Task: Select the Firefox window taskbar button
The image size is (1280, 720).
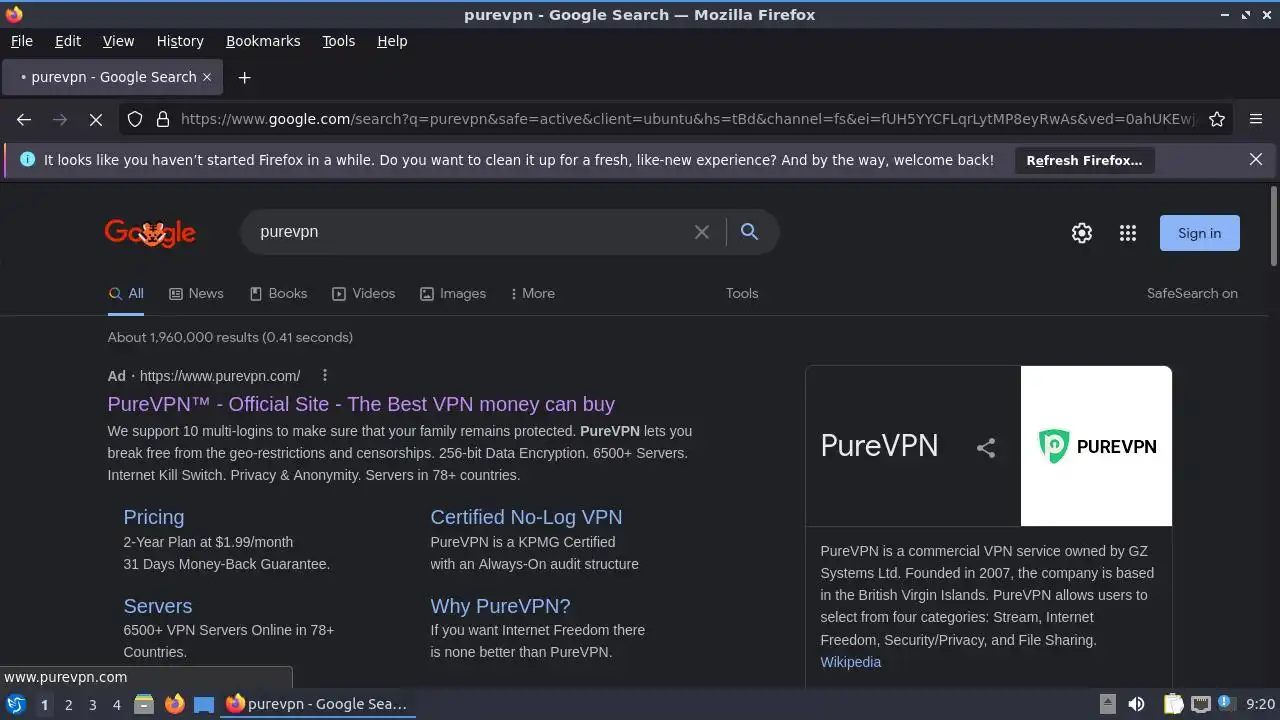Action: (317, 704)
